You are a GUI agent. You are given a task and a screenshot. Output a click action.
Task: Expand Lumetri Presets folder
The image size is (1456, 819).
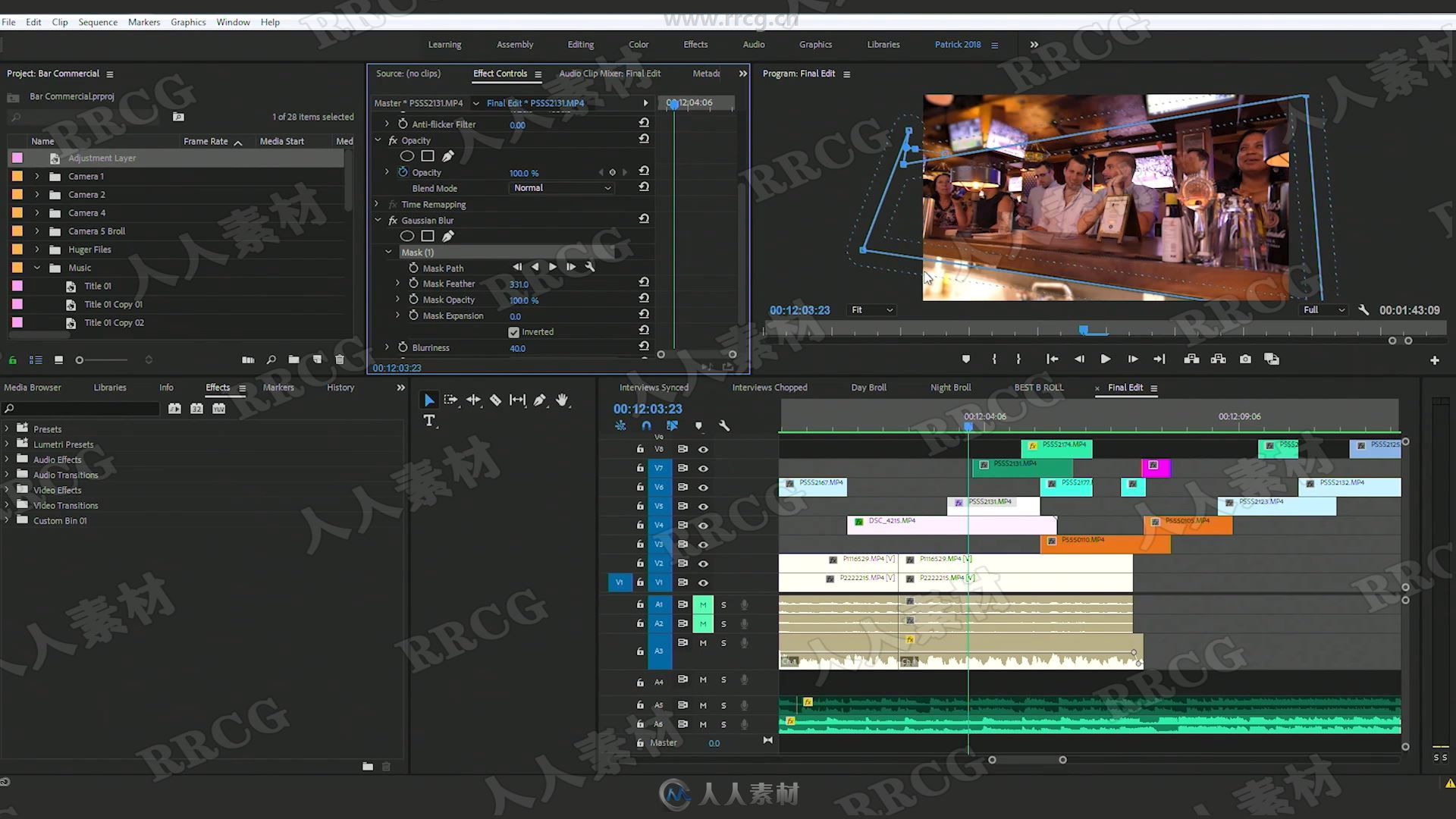coord(7,444)
